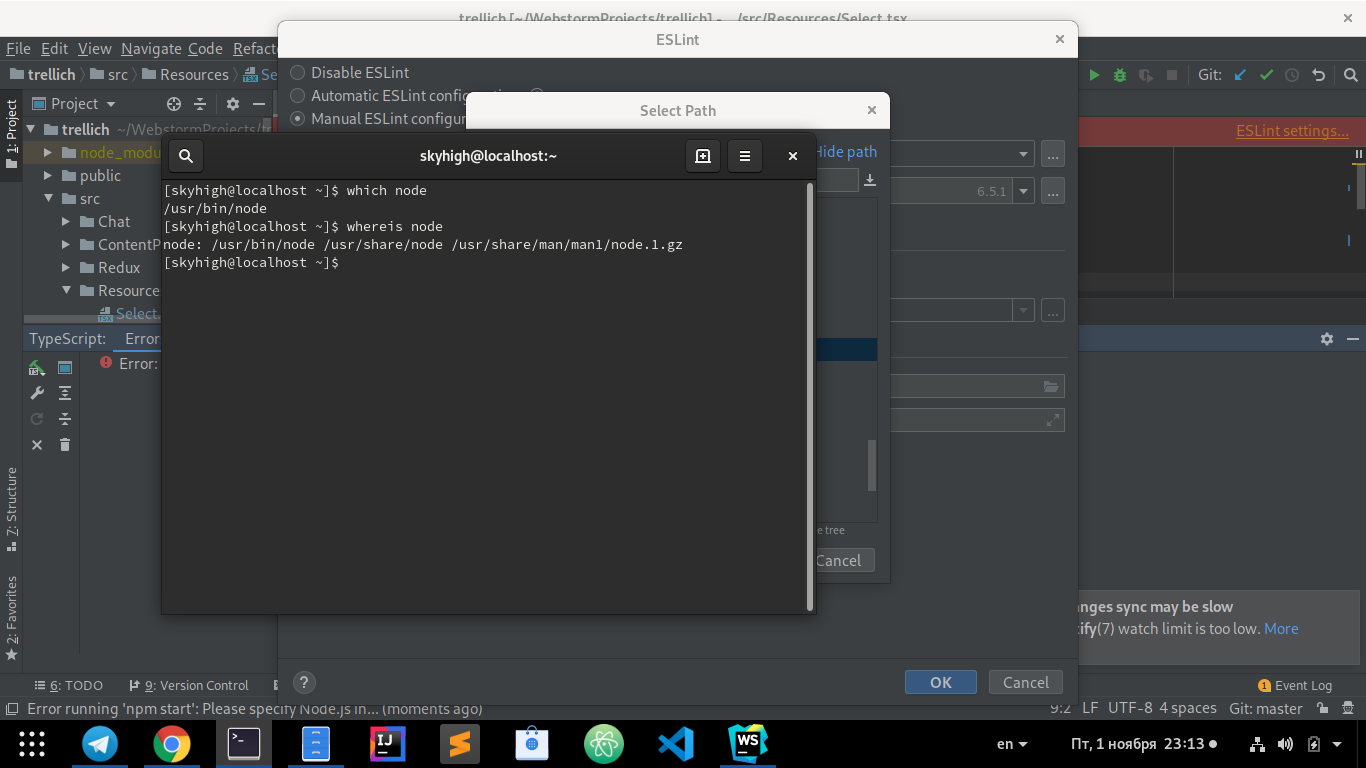
Task: Click browse button beside Node interpreter
Action: tap(1052, 154)
